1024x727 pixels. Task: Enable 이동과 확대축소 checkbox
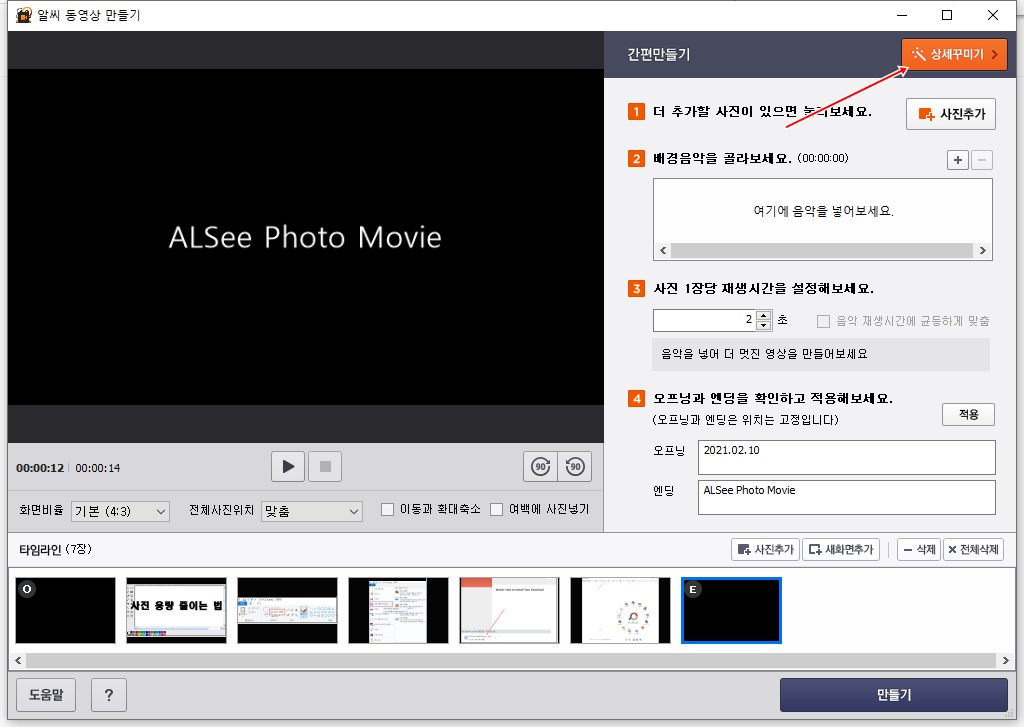(x=387, y=509)
